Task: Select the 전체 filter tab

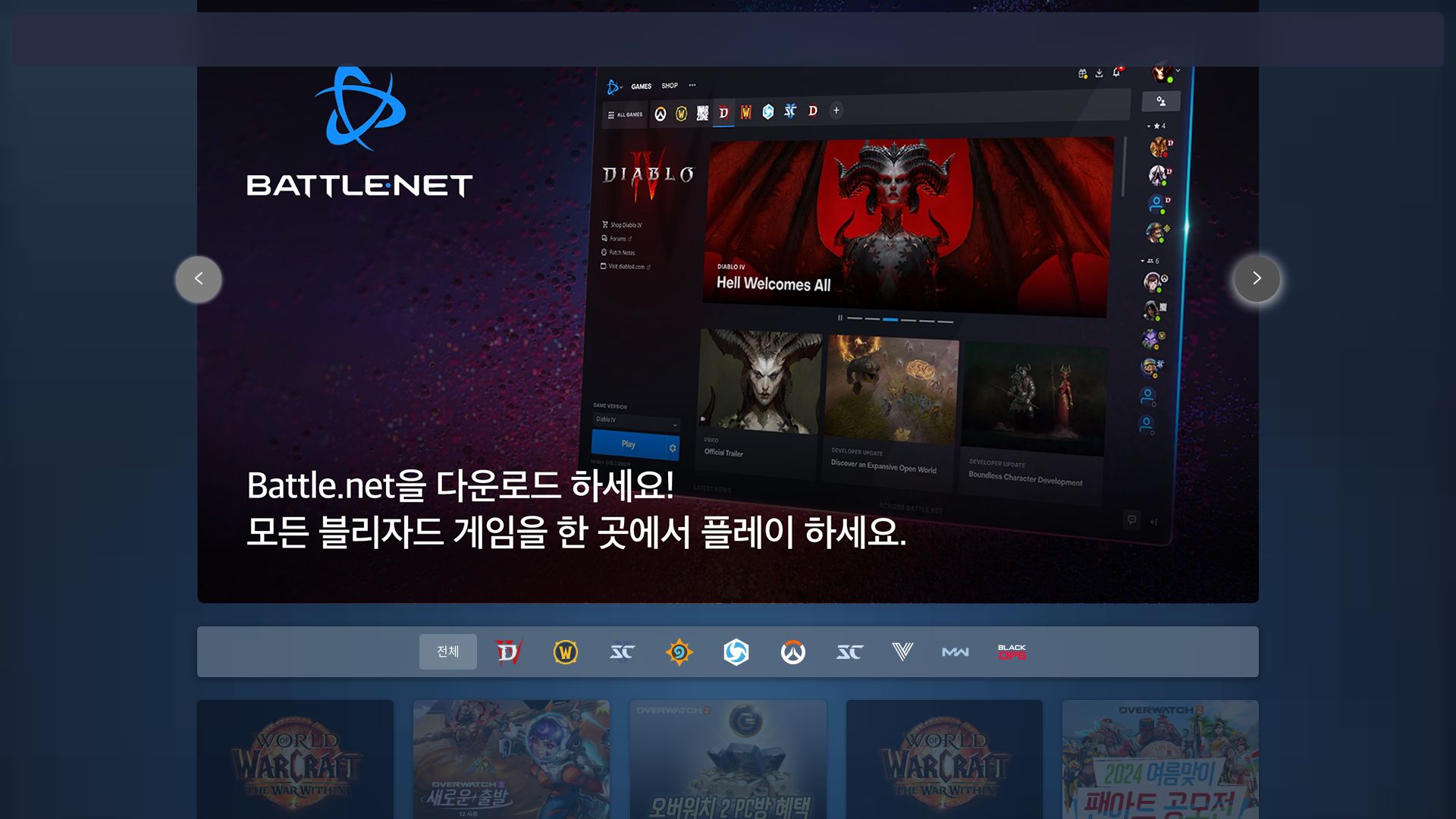Action: pyautogui.click(x=448, y=651)
